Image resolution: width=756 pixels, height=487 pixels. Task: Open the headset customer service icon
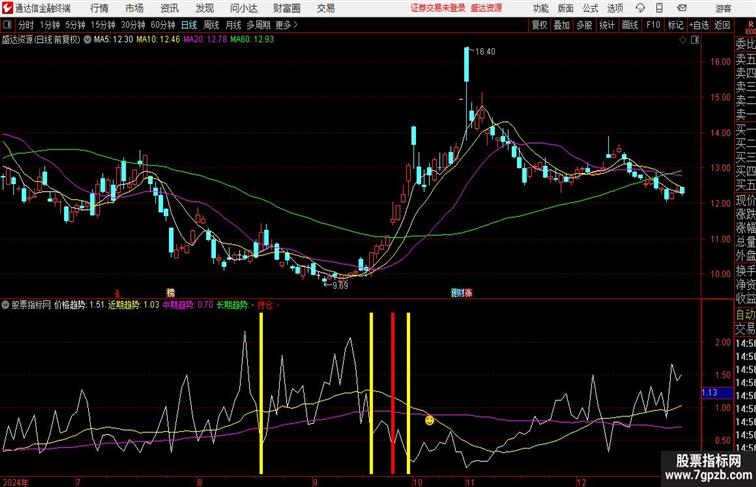coord(640,8)
